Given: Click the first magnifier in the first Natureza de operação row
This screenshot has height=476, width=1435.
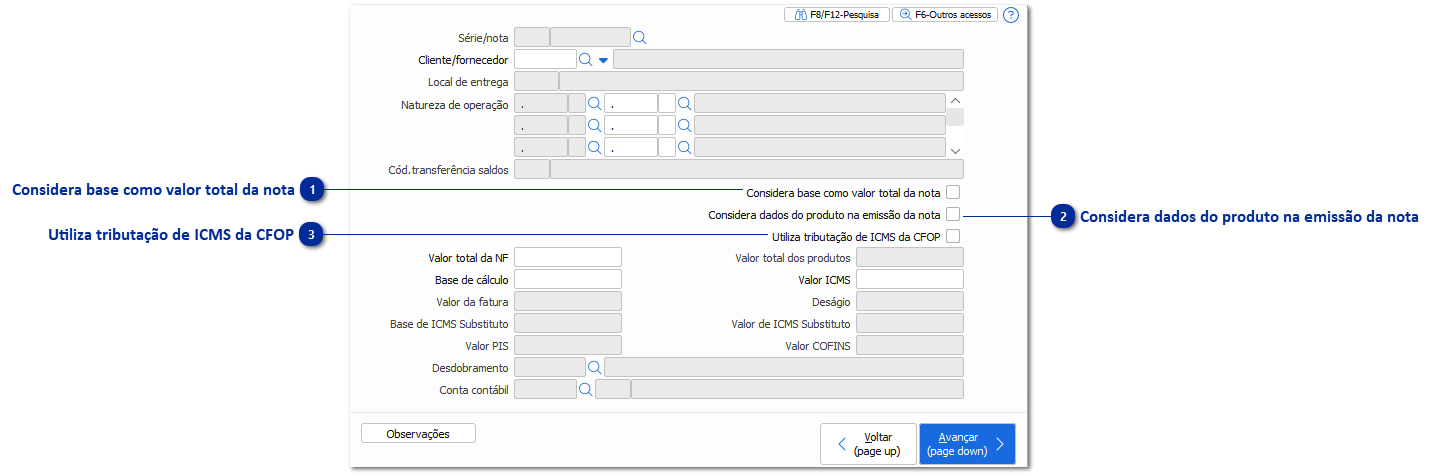Looking at the screenshot, I should [594, 103].
